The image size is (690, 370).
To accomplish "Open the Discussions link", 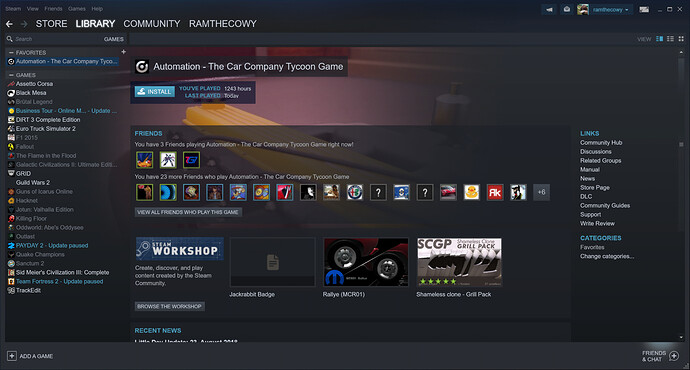I will [x=595, y=152].
